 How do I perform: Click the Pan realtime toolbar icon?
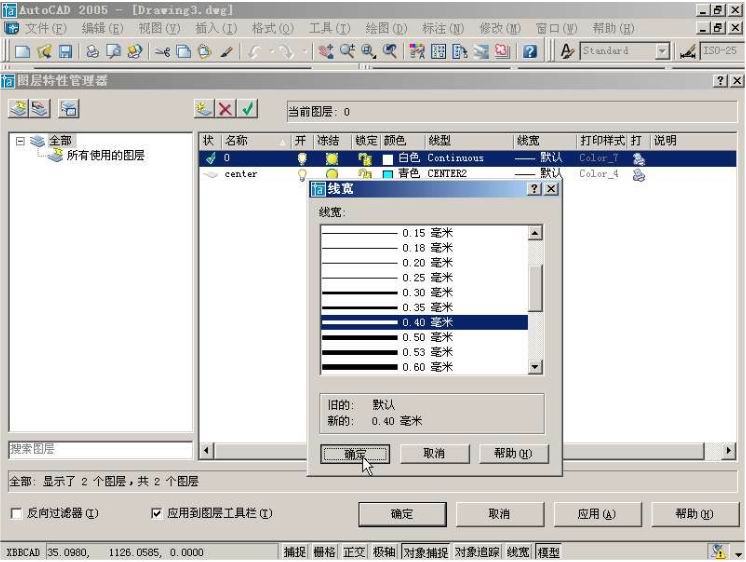[326, 51]
